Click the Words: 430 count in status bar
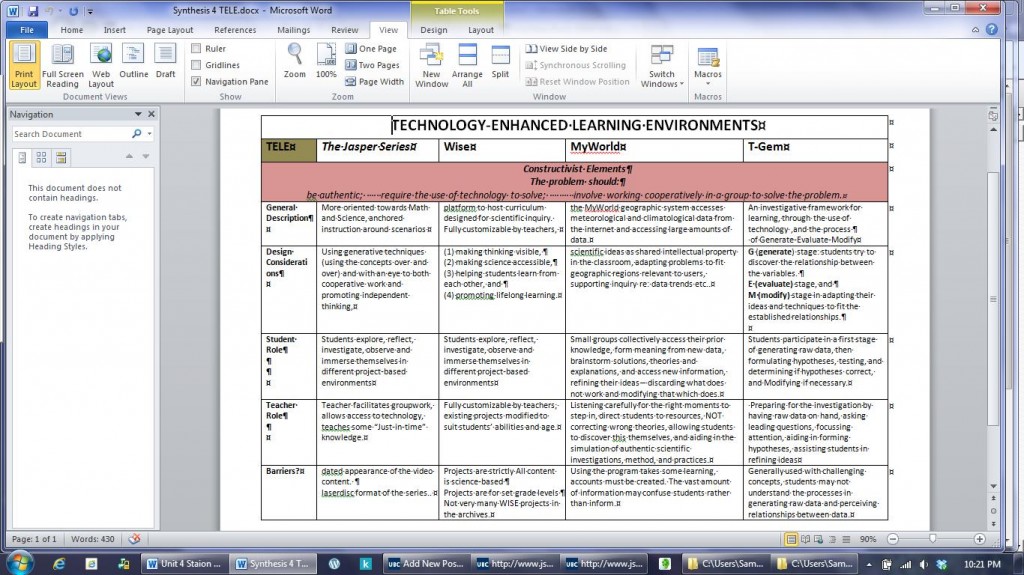 point(92,539)
